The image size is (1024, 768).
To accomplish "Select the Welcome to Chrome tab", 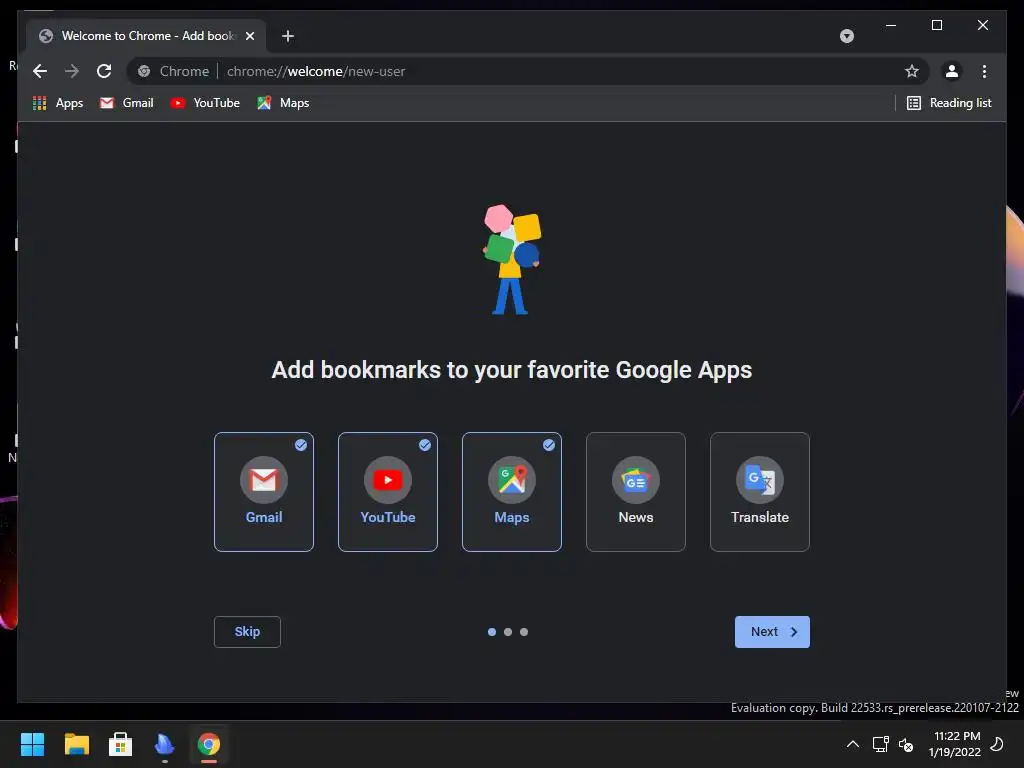I will pyautogui.click(x=146, y=36).
